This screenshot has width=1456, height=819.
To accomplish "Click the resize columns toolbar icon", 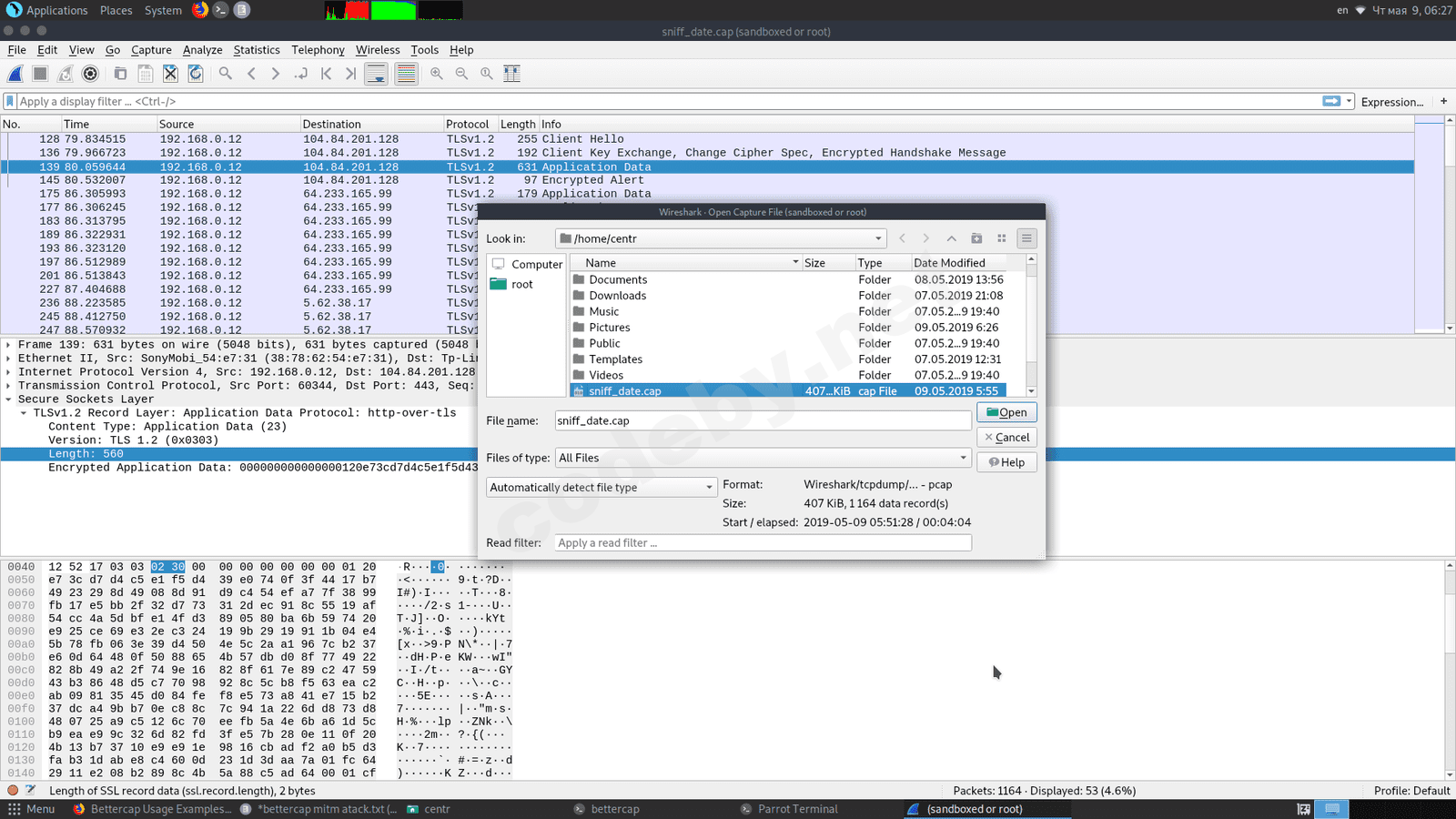I will coord(512,74).
